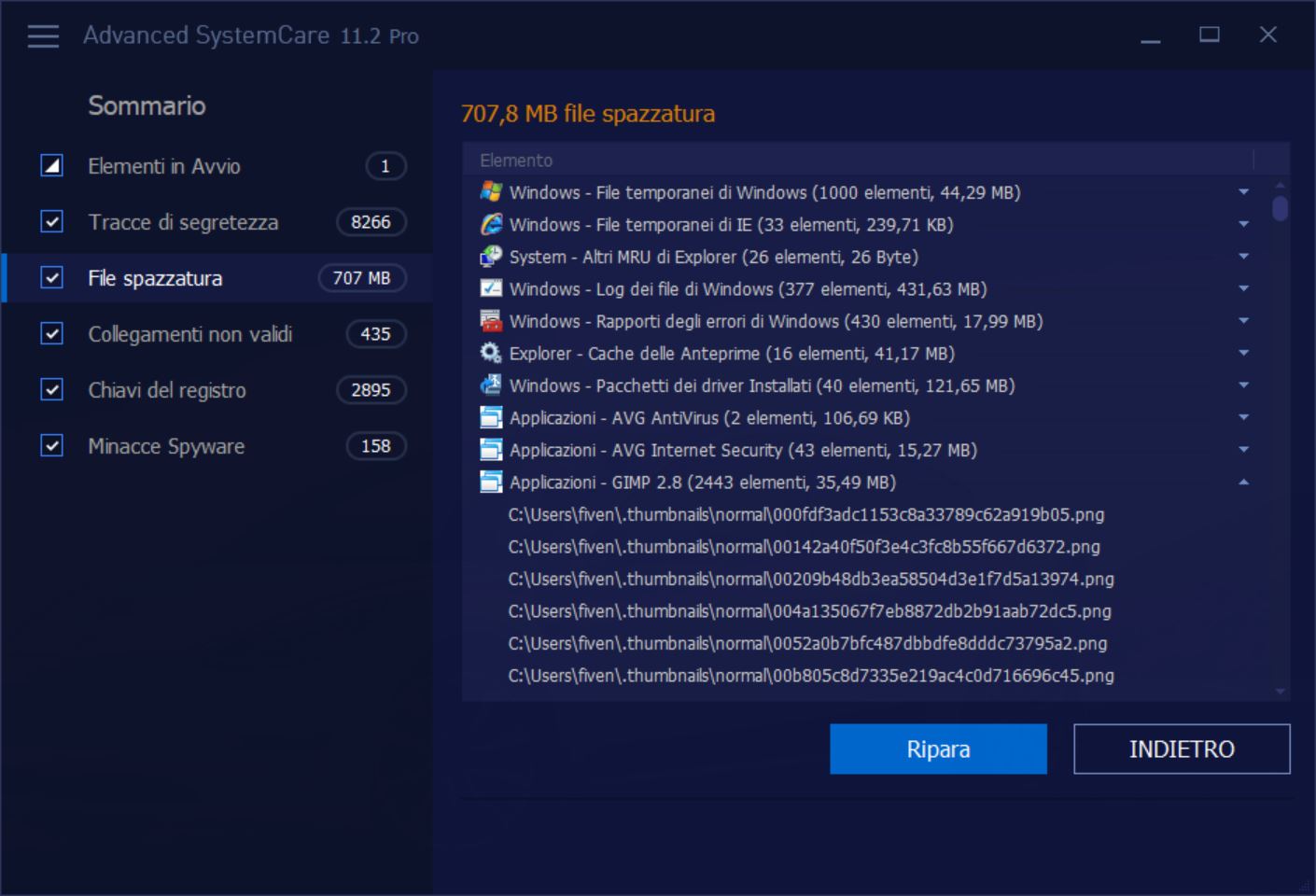Screen dimensions: 1316x896
Task: Click the list's vertical scrollbar thumb
Action: click(1281, 208)
